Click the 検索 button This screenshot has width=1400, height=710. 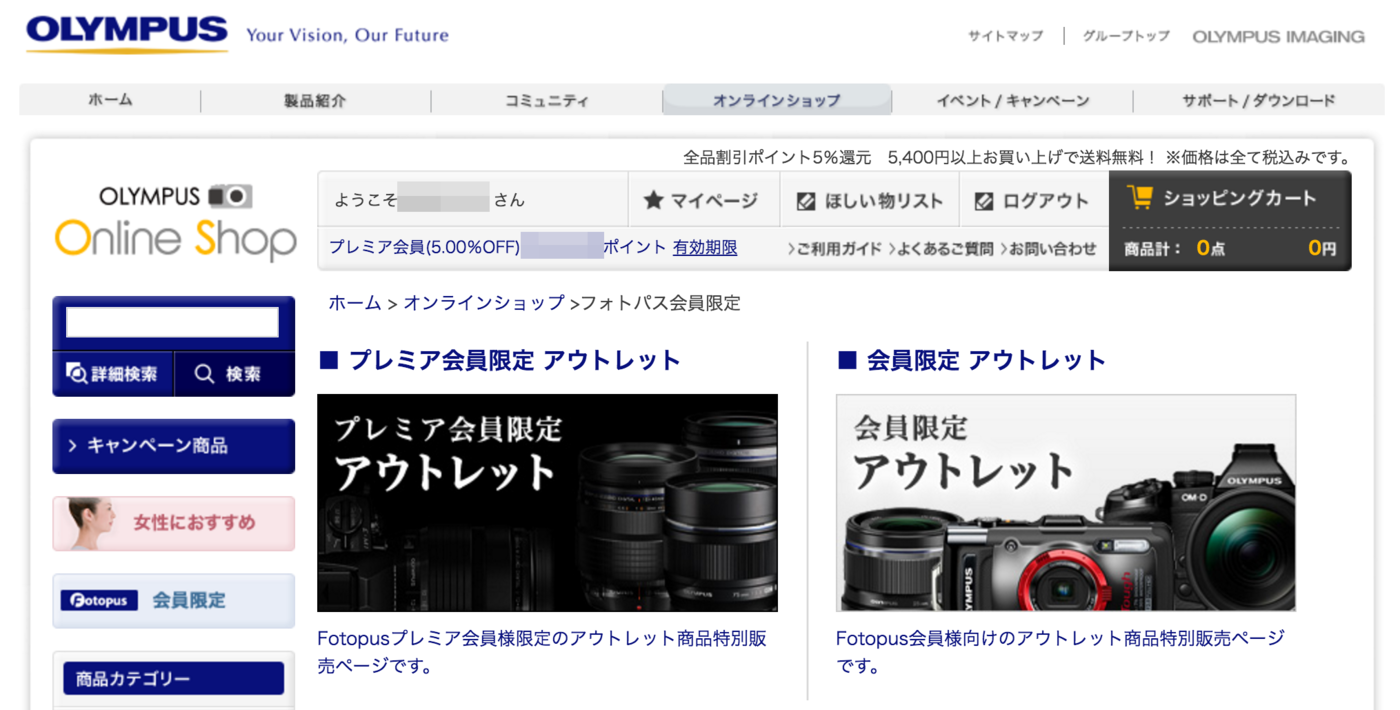coord(235,374)
